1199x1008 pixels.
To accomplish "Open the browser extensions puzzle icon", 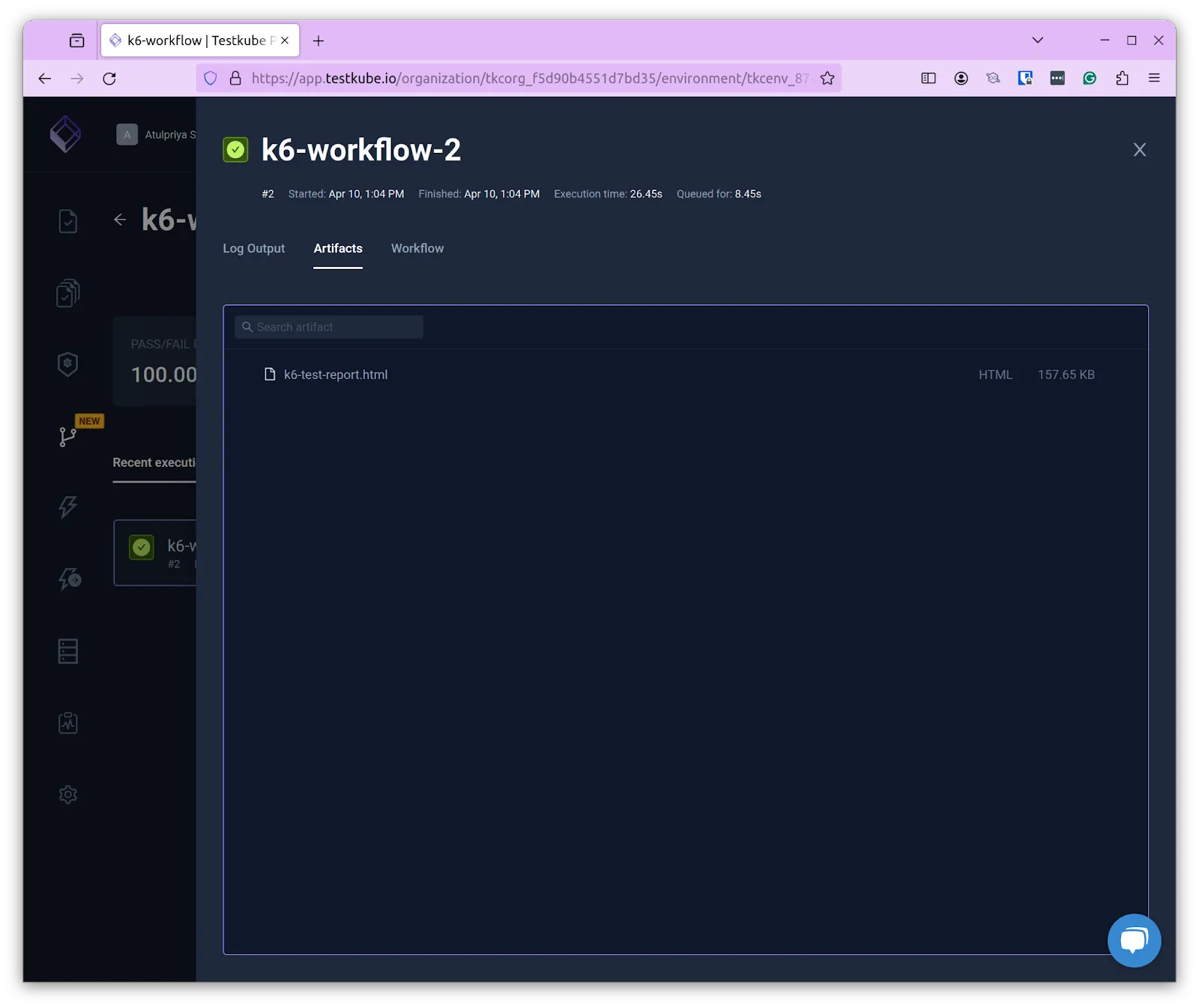I will [x=1122, y=78].
